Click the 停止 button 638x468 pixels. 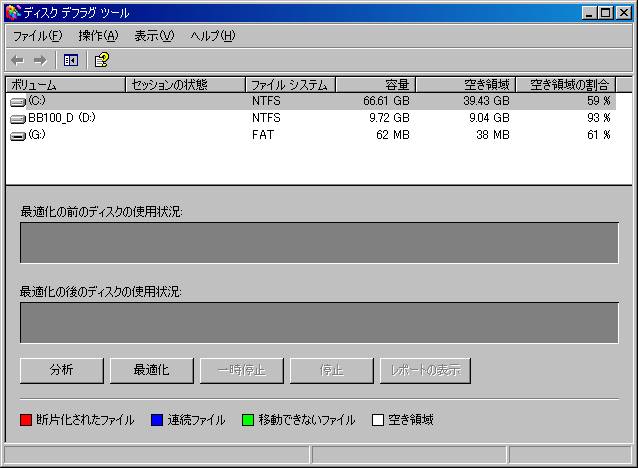pos(332,370)
